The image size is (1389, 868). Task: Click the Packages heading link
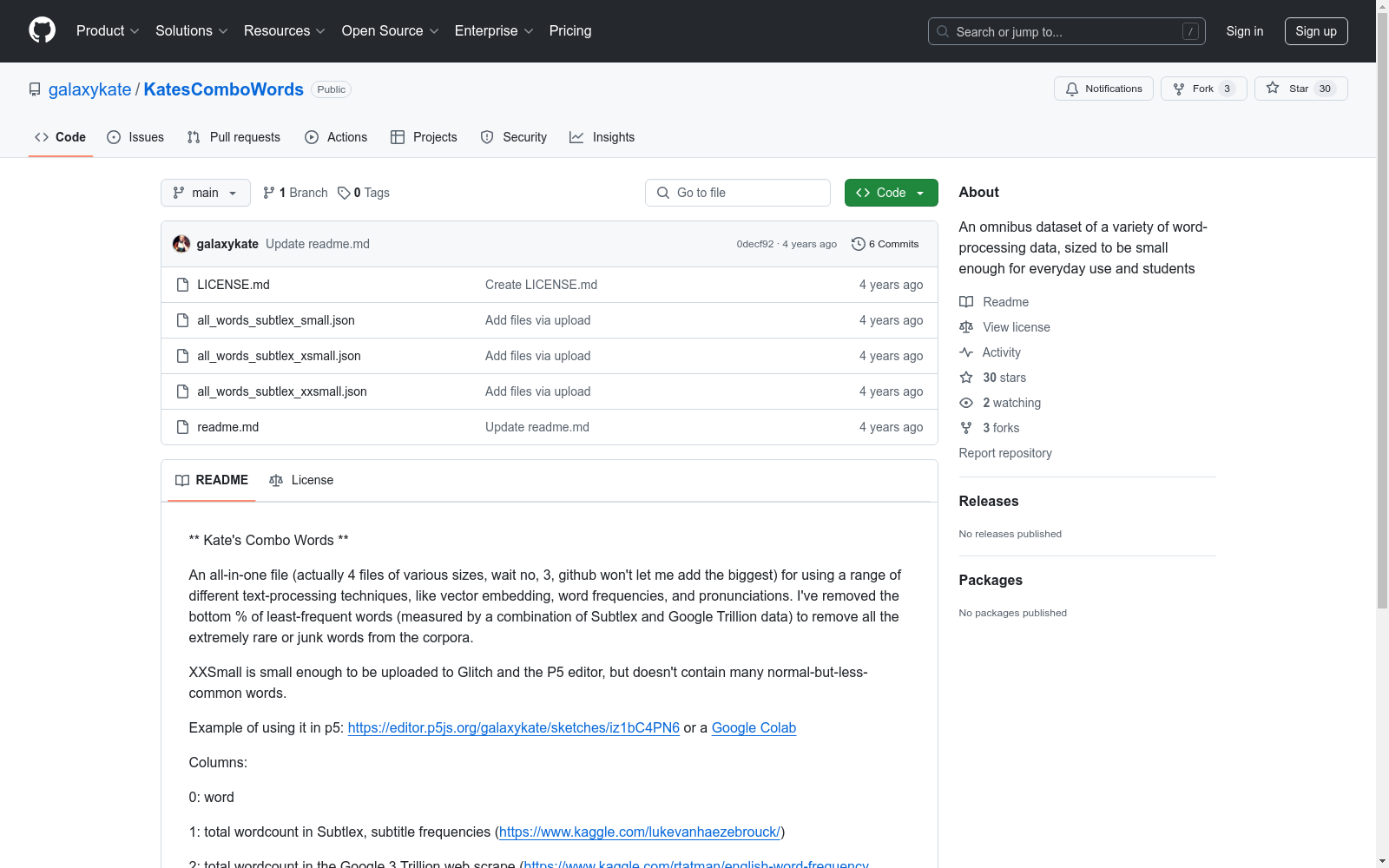pyautogui.click(x=991, y=580)
